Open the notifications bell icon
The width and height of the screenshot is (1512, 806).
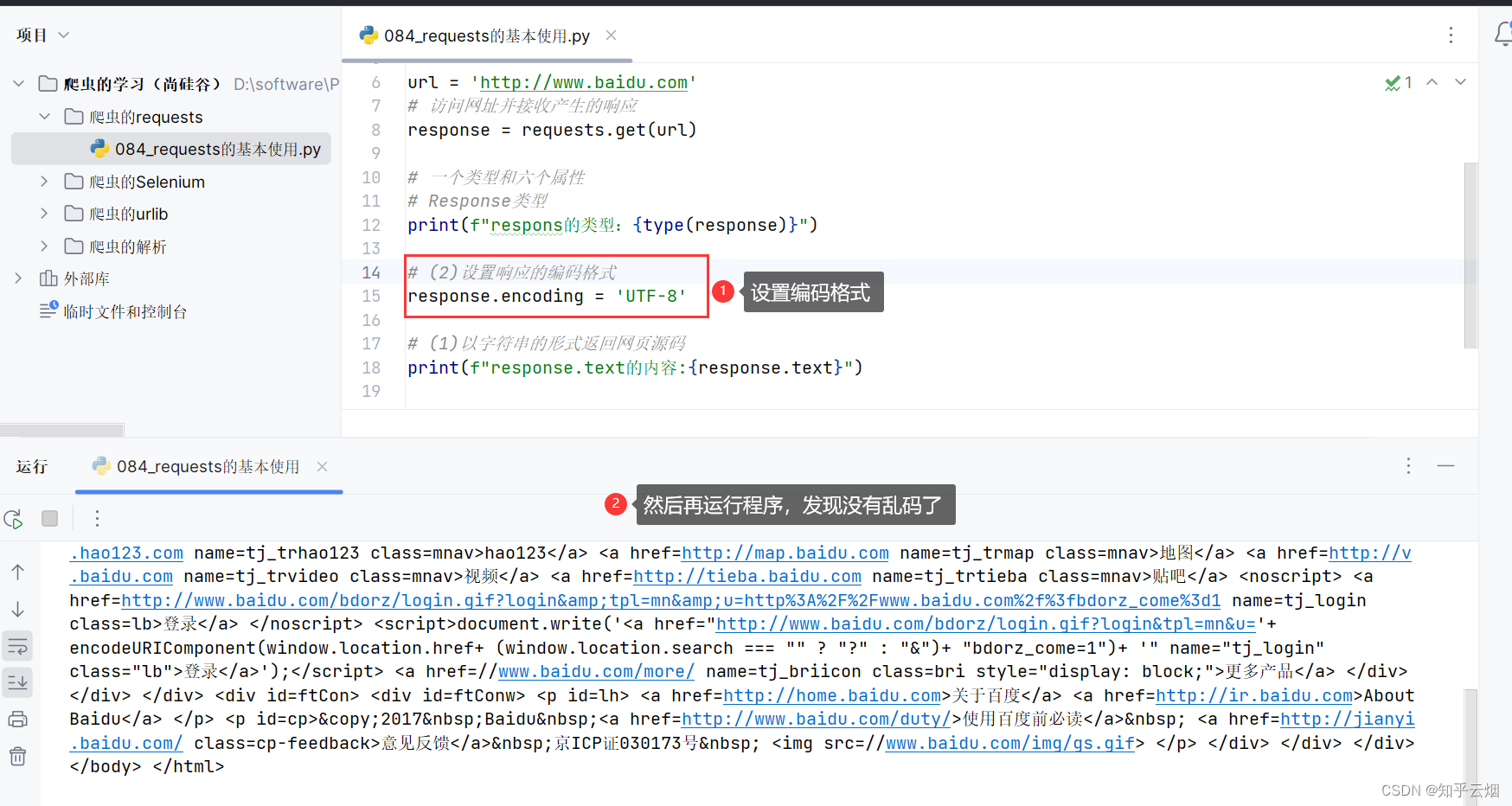(x=1503, y=34)
